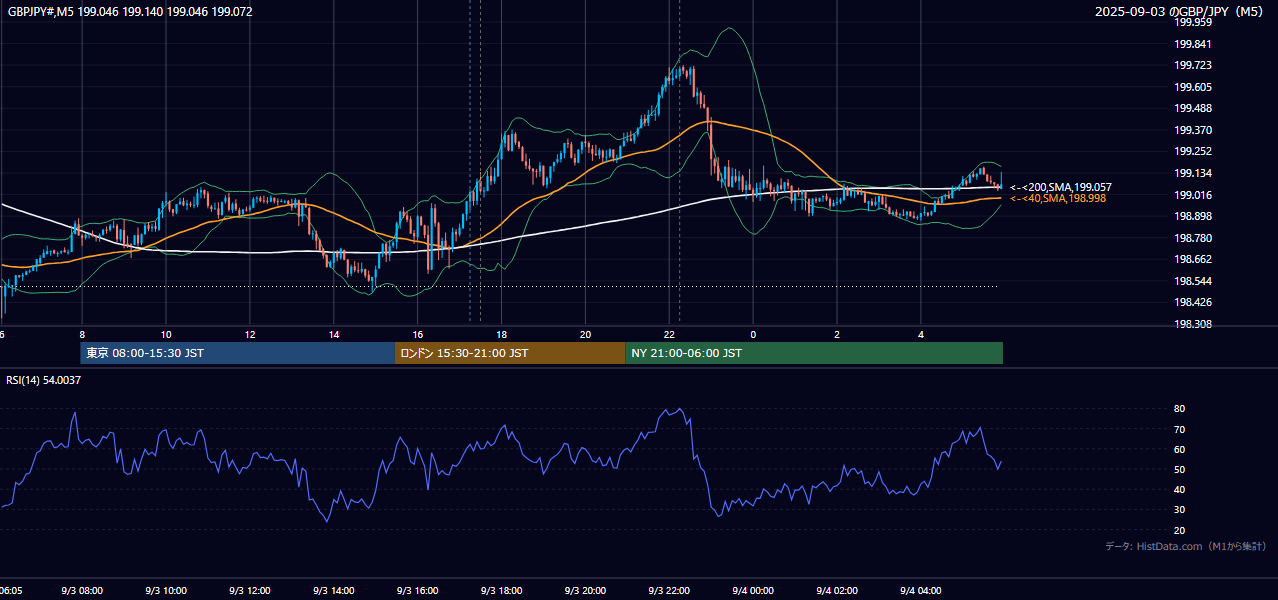Click price axis value 198.898
Image resolution: width=1278 pixels, height=600 pixels.
tap(1193, 216)
